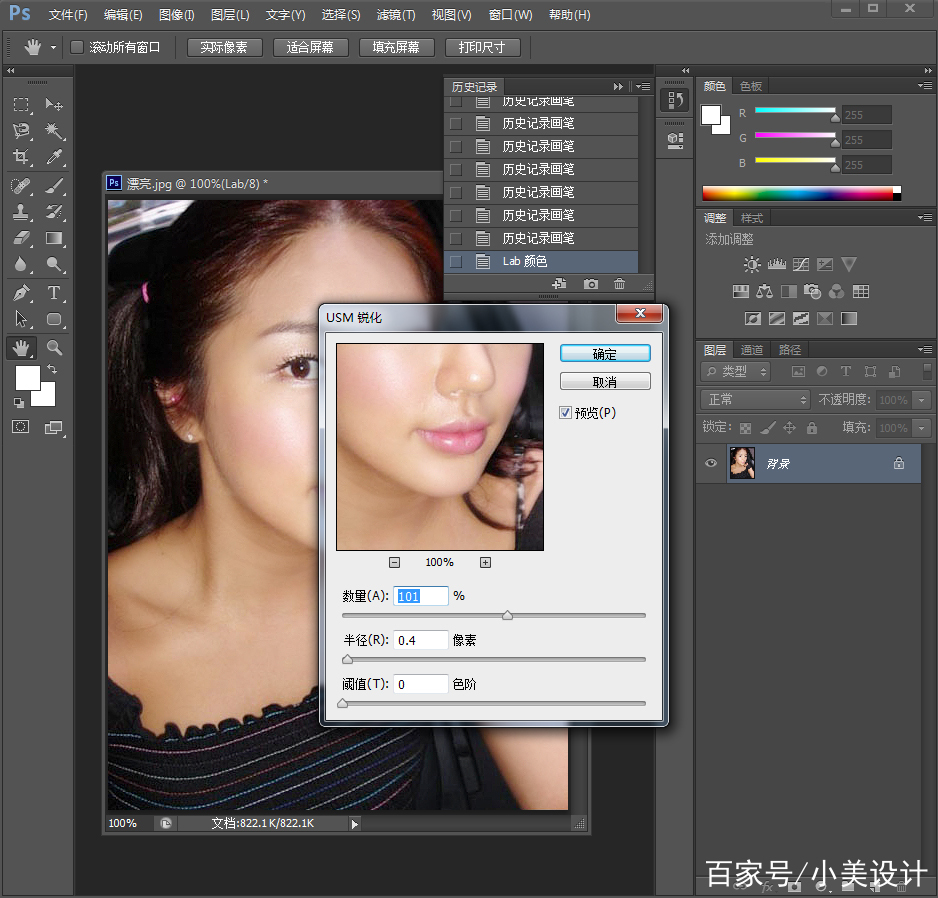Click the zoom in plus under preview

[485, 563]
